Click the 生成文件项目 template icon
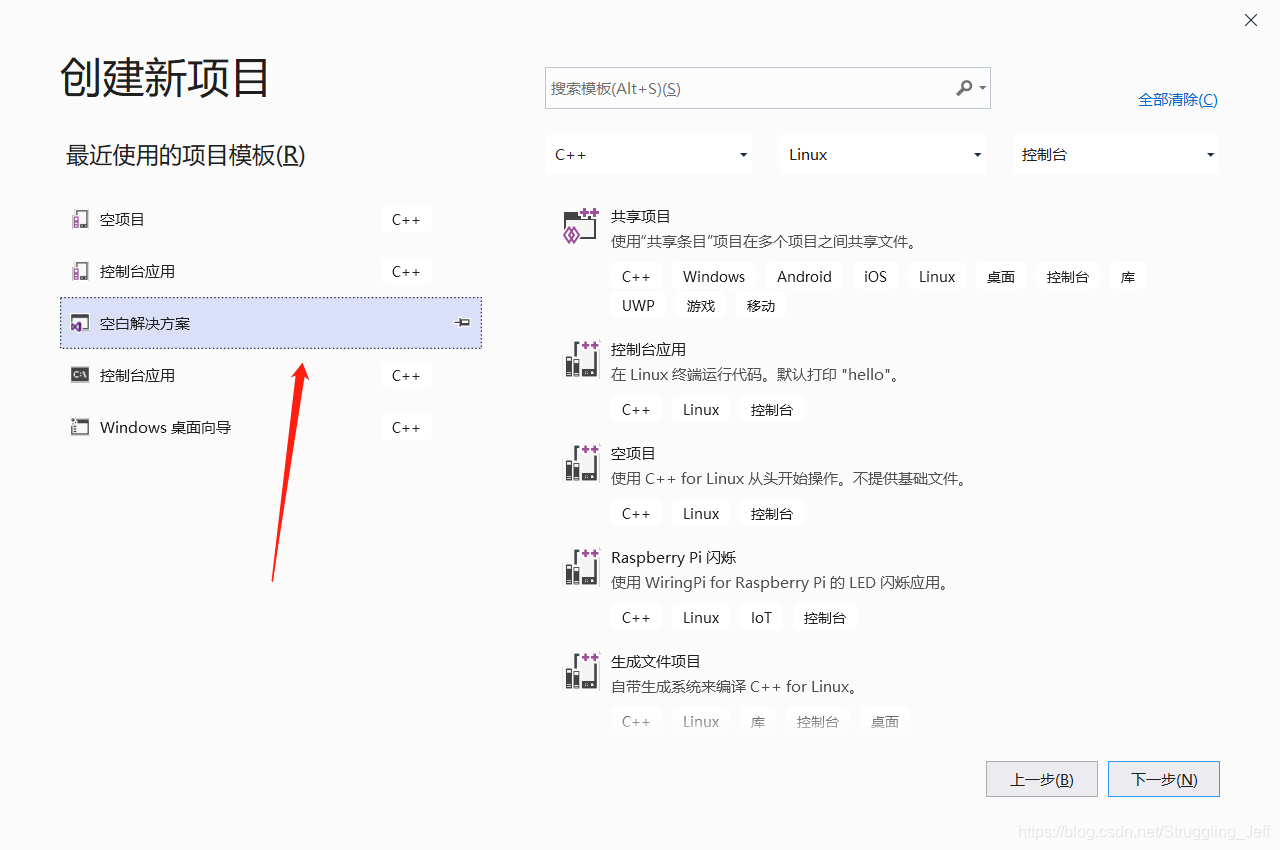 click(x=581, y=671)
